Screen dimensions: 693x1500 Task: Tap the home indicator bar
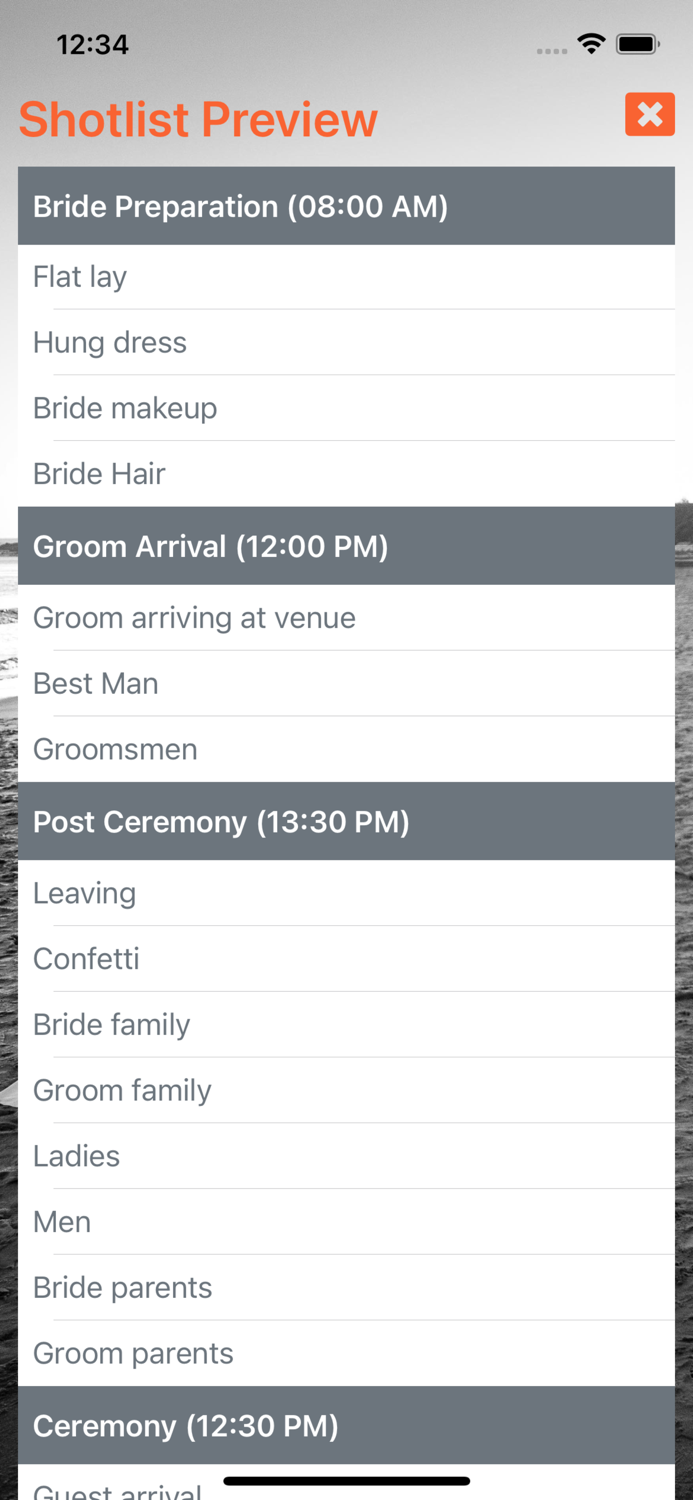coord(346,1480)
